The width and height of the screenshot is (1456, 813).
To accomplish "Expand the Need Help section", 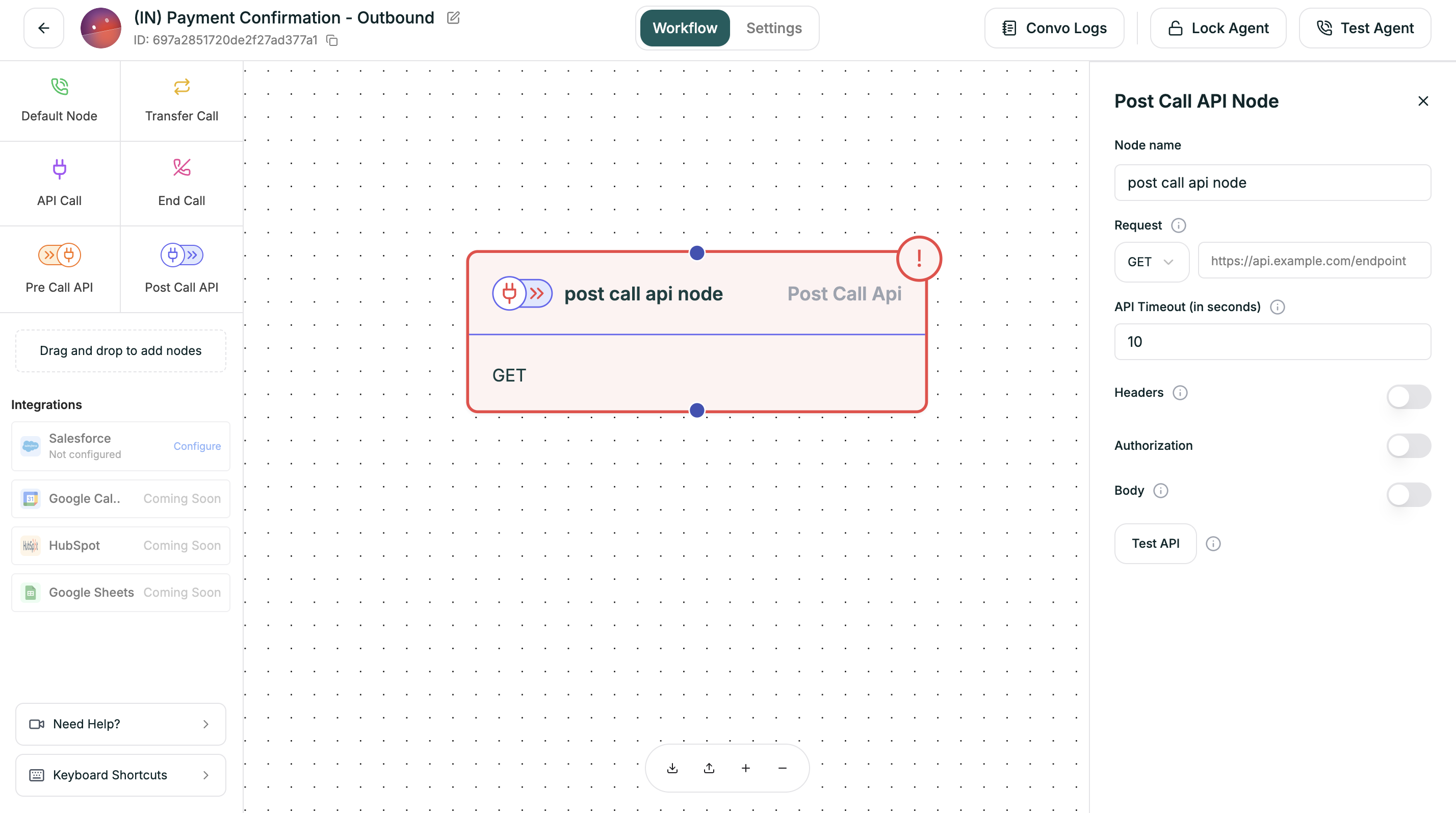I will pyautogui.click(x=120, y=724).
